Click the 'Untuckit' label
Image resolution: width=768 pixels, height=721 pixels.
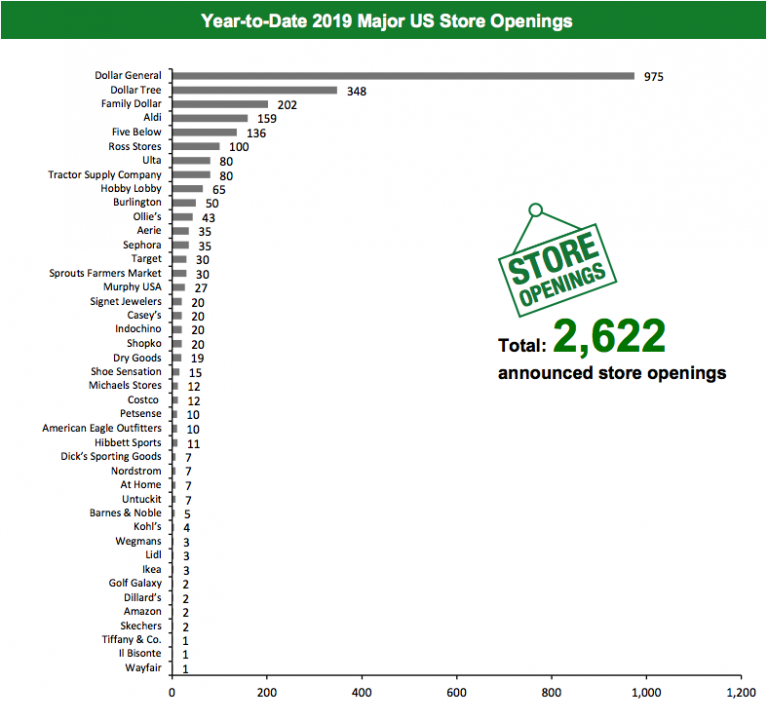[x=142, y=499]
